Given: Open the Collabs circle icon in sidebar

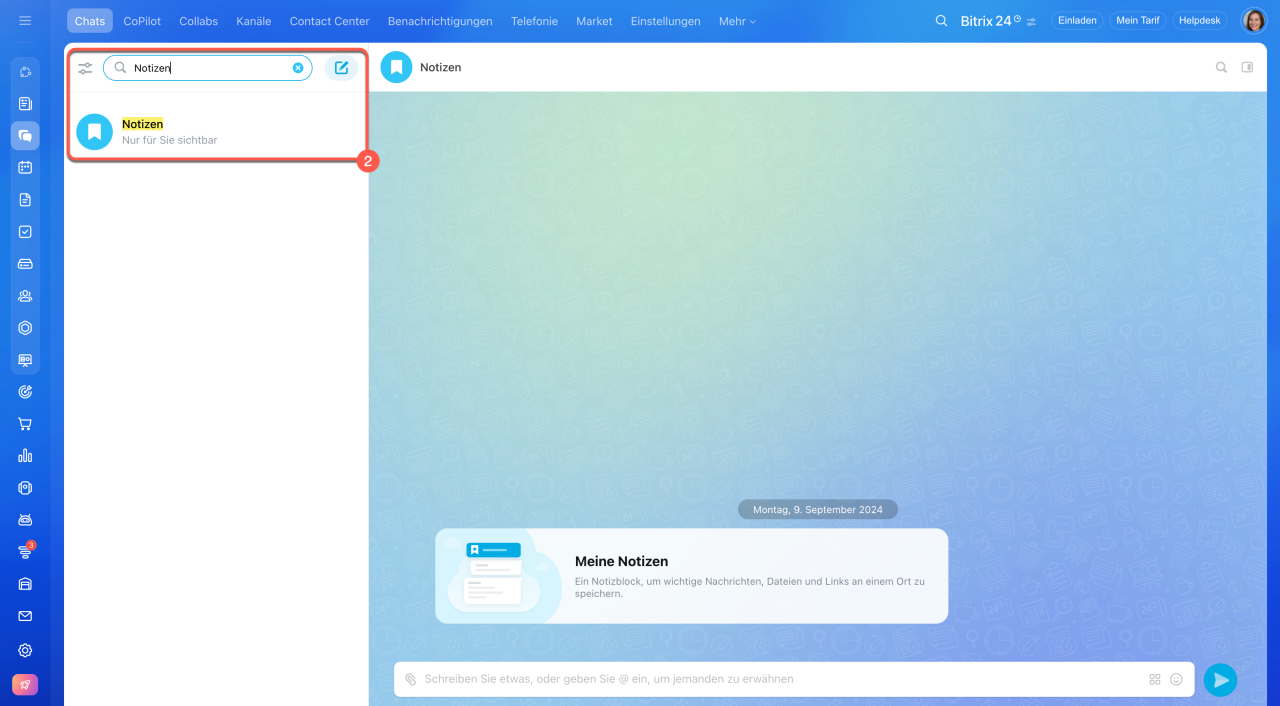Looking at the screenshot, I should (25, 72).
